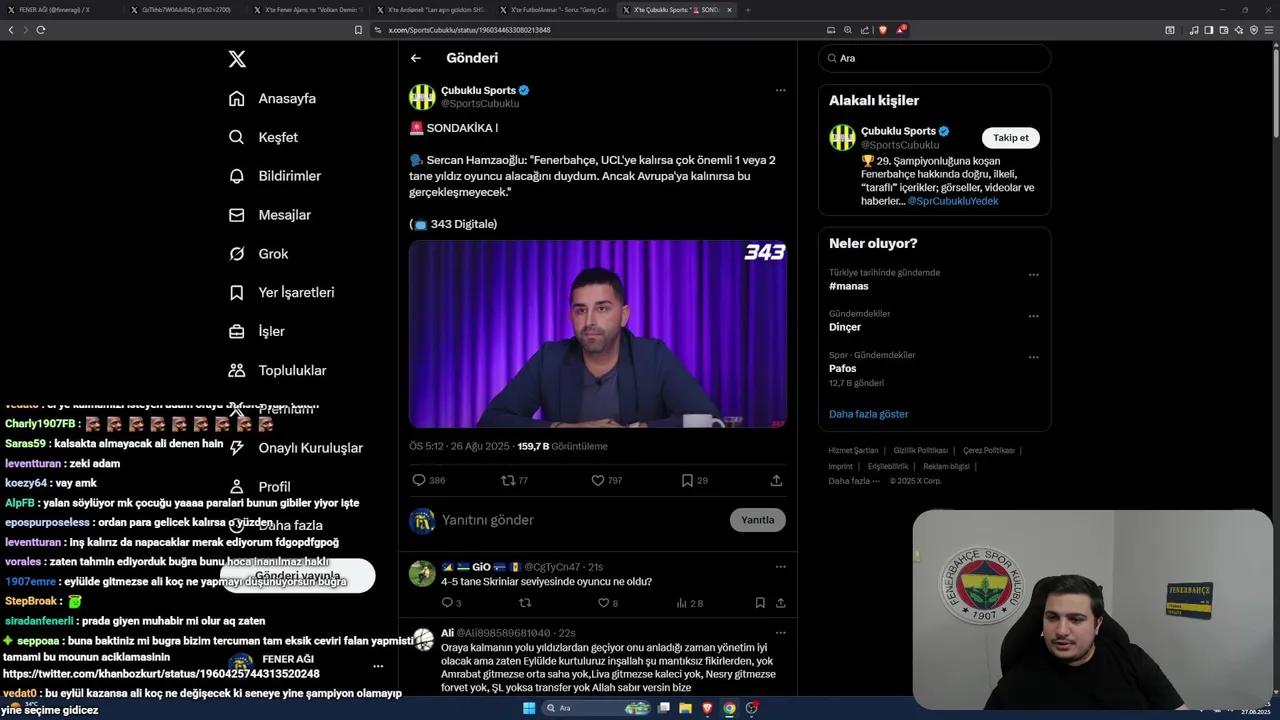Repost GiO's comment
The width and height of the screenshot is (1280, 720).
pos(525,603)
